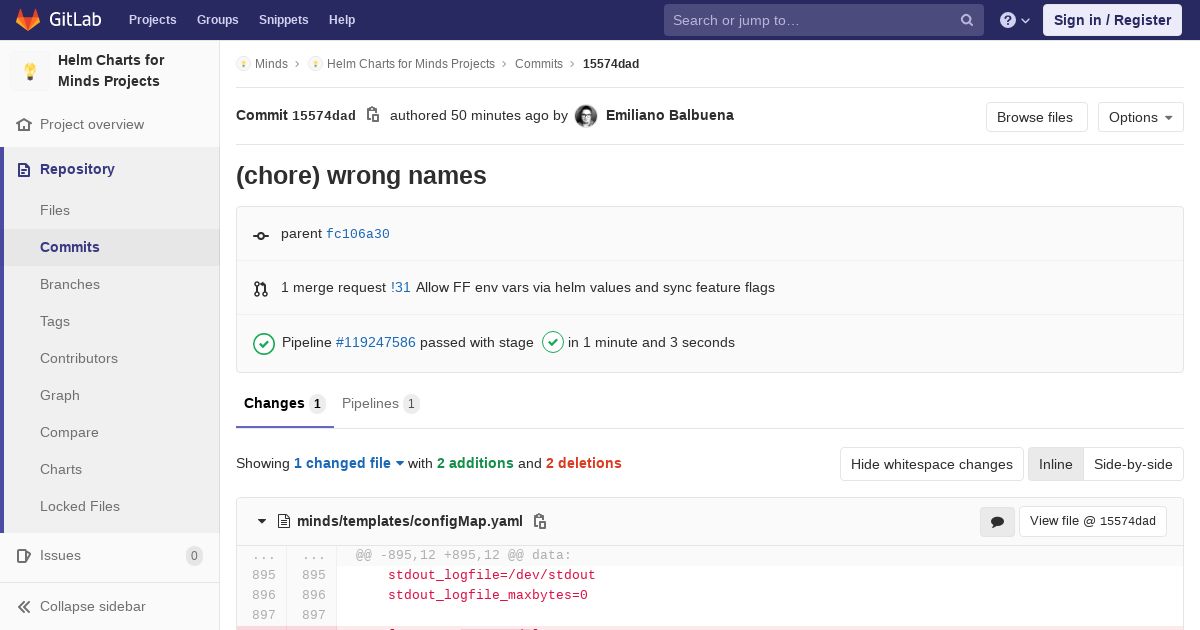Click the project lightbulb avatar in sidebar
1200x630 pixels.
[x=30, y=71]
